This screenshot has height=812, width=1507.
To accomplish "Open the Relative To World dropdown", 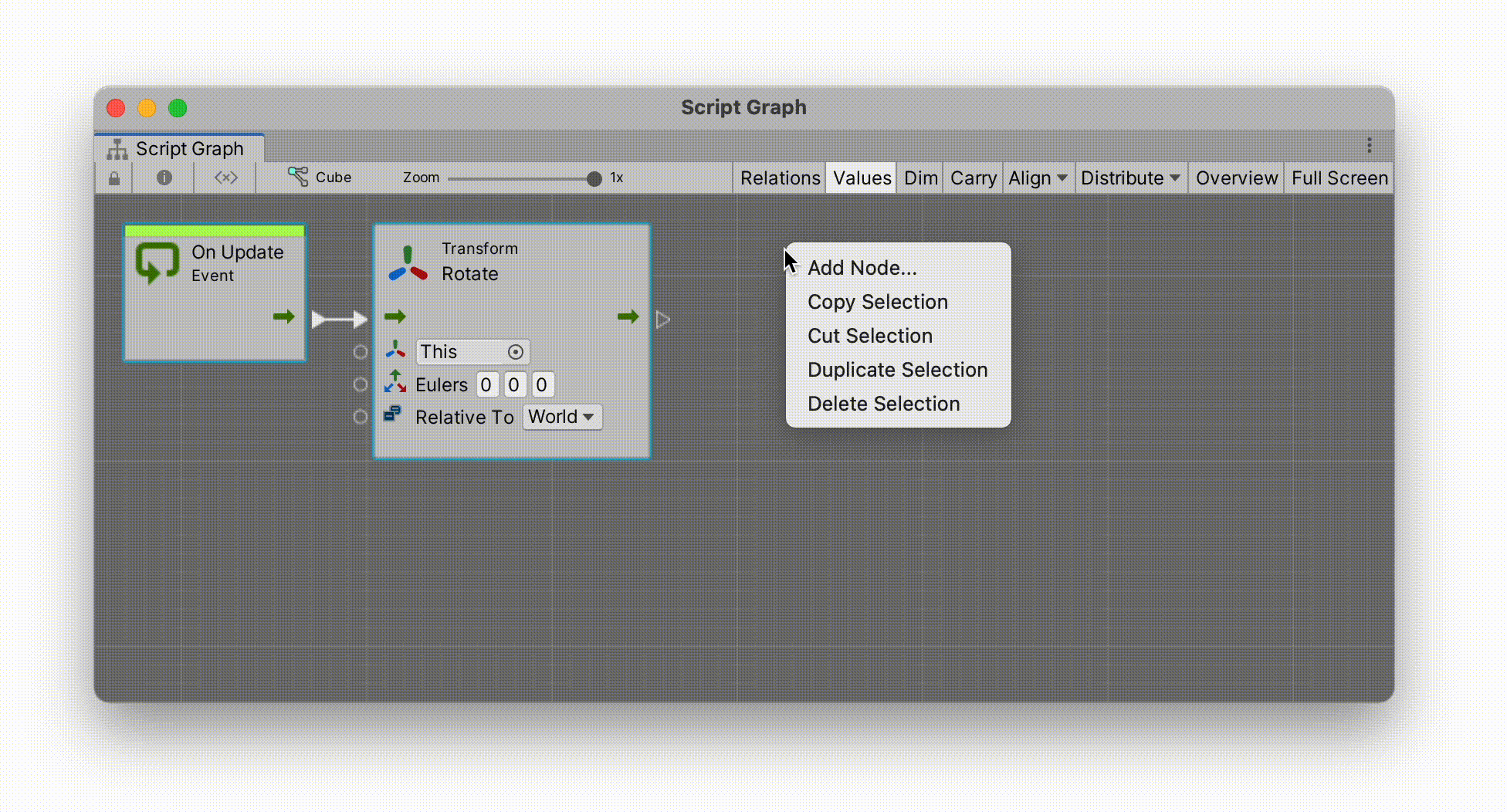I will 561,417.
